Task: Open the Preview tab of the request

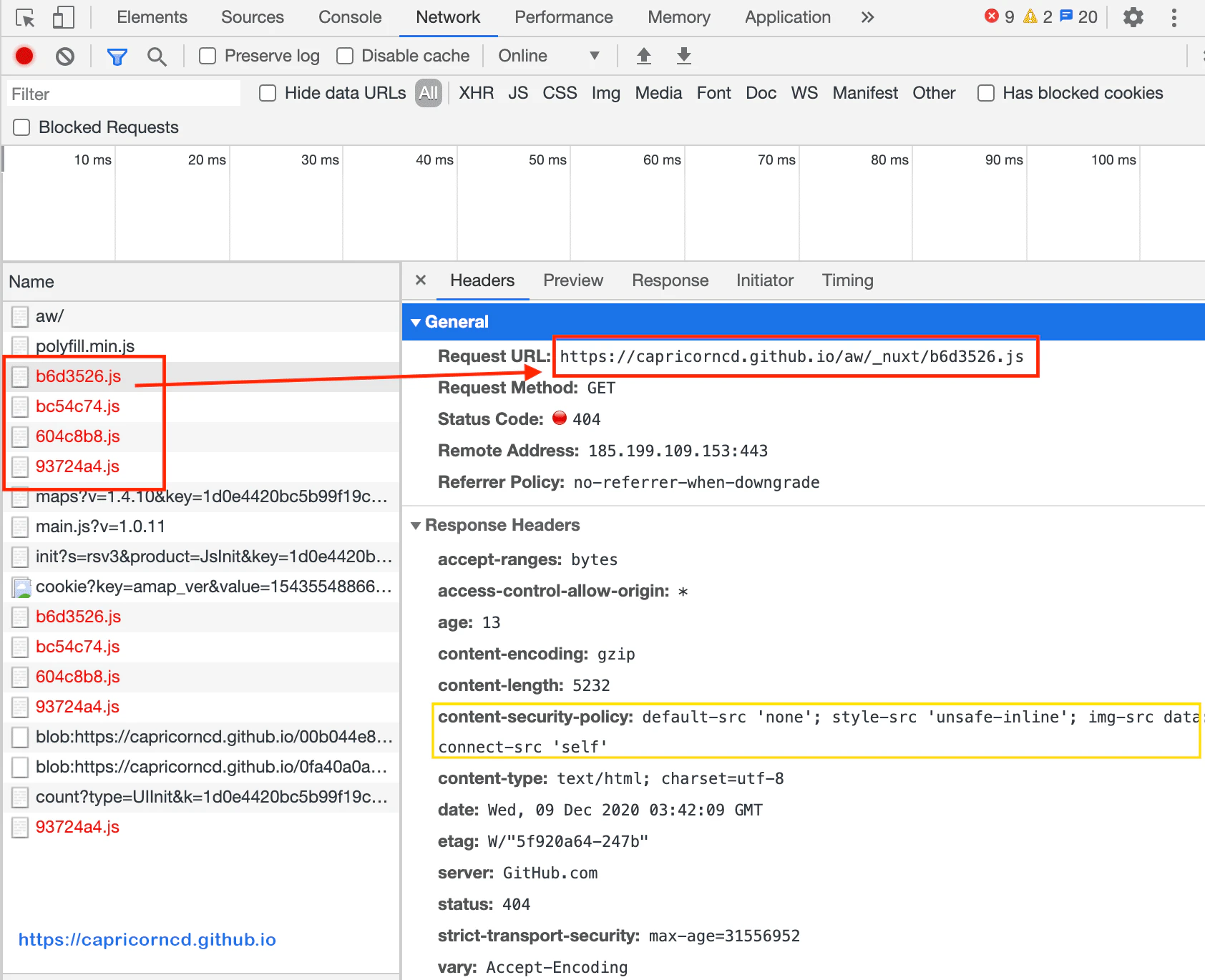Action: click(573, 280)
